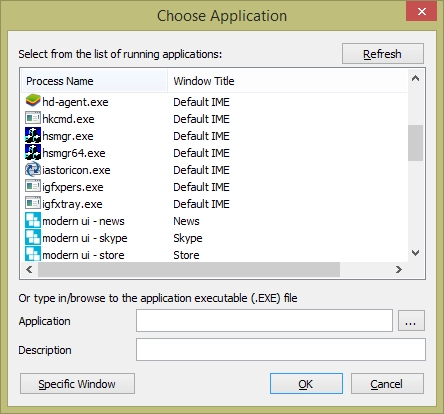Viewport: 444px width, 414px height.
Task: Click the horizontal scroll left arrow
Action: click(29, 269)
